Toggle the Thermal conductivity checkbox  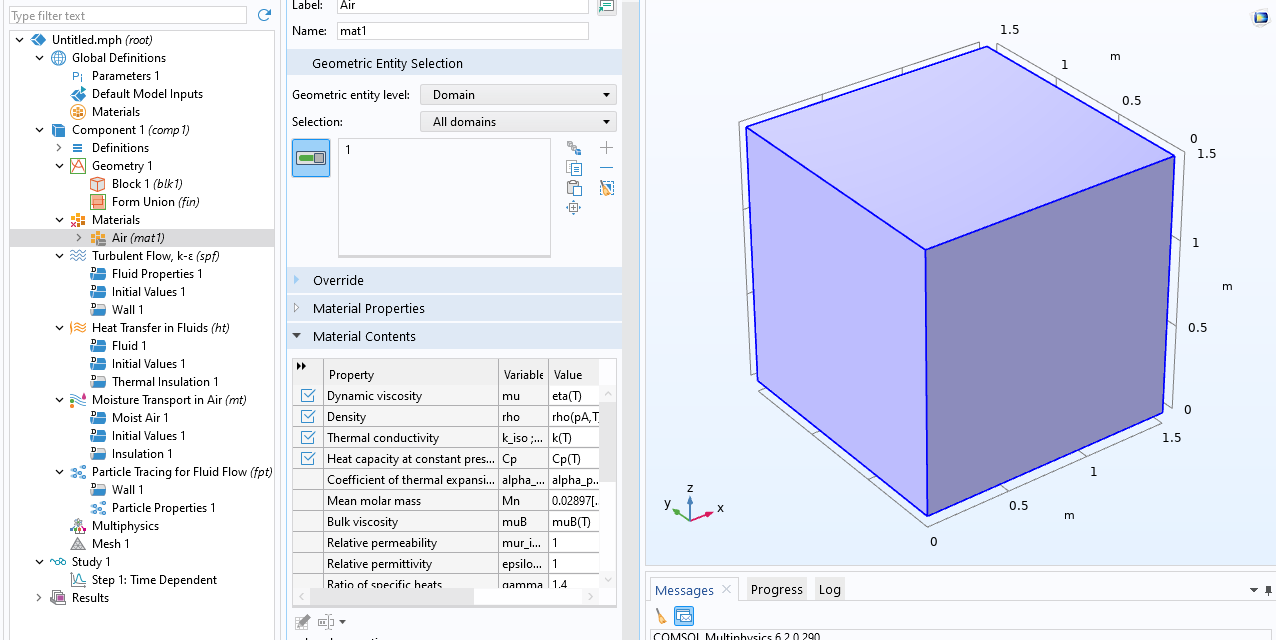[x=308, y=438]
